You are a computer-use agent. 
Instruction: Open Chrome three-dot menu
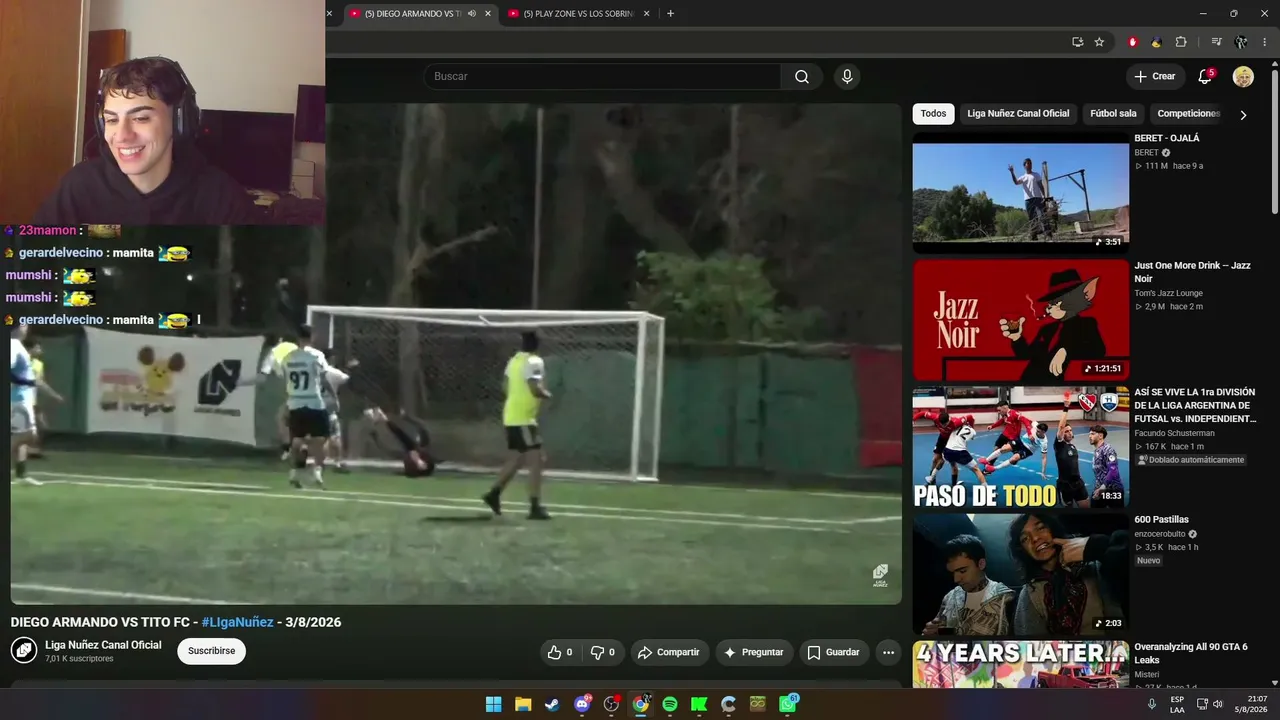tap(1265, 42)
